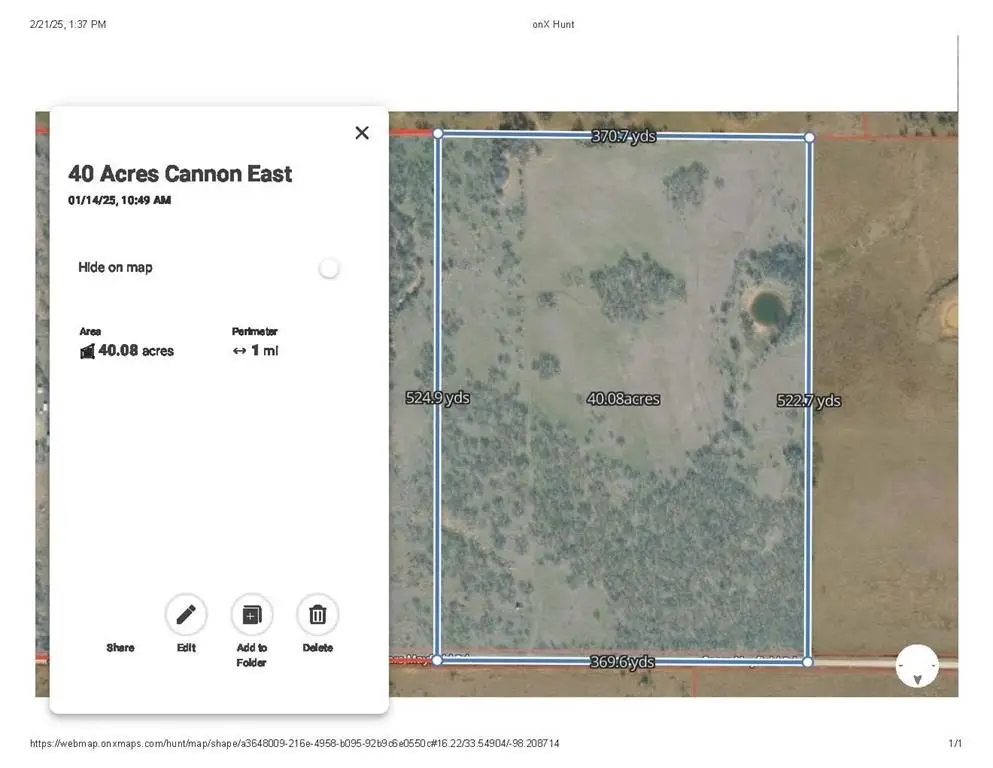993x768 pixels.
Task: Click the webmap.onxmaps.com URL in the footer
Action: [294, 744]
